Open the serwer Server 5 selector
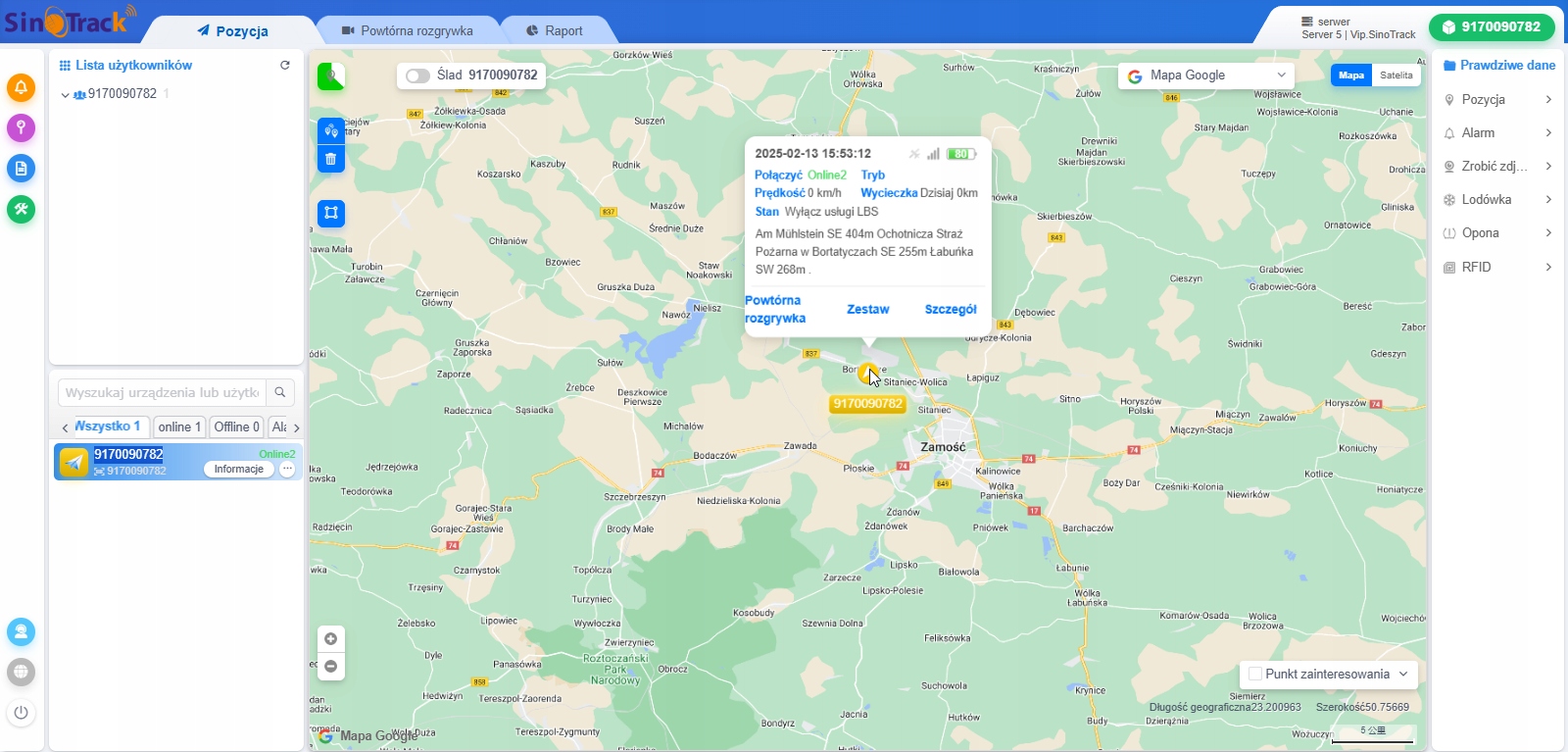 click(1358, 27)
